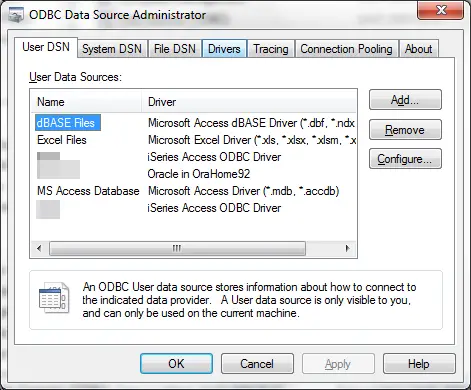
Task: Click the Microsoft Access dBASE Driver text
Action: tap(251, 123)
